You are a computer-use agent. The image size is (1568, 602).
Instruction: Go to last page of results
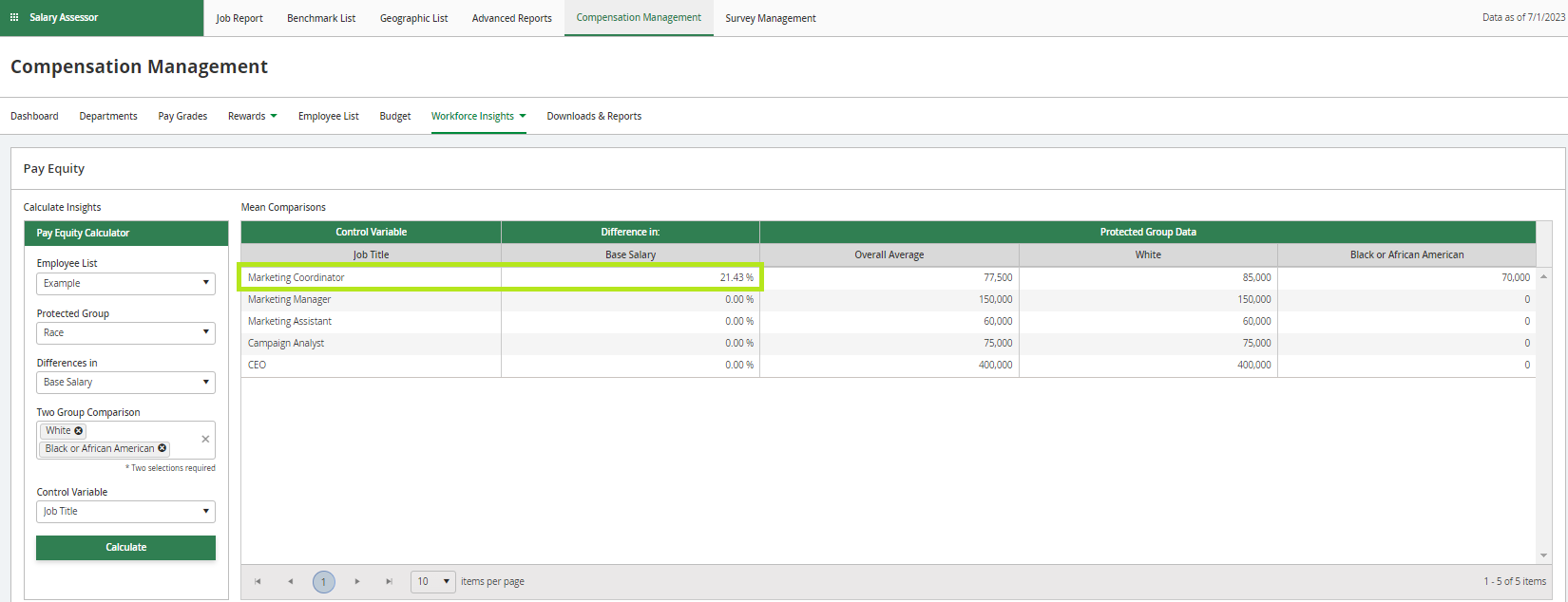(x=389, y=581)
